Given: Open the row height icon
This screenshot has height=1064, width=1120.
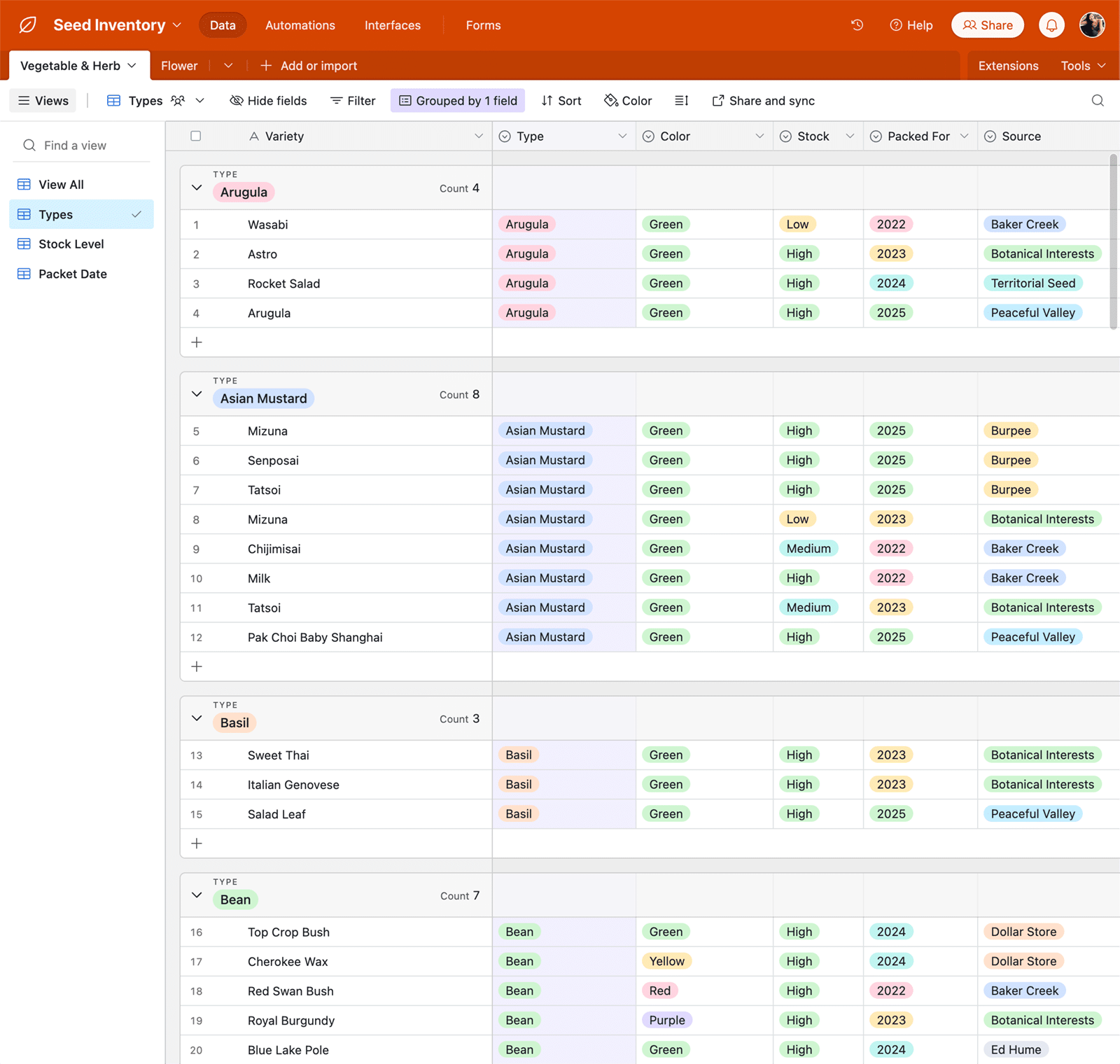Looking at the screenshot, I should click(x=681, y=101).
